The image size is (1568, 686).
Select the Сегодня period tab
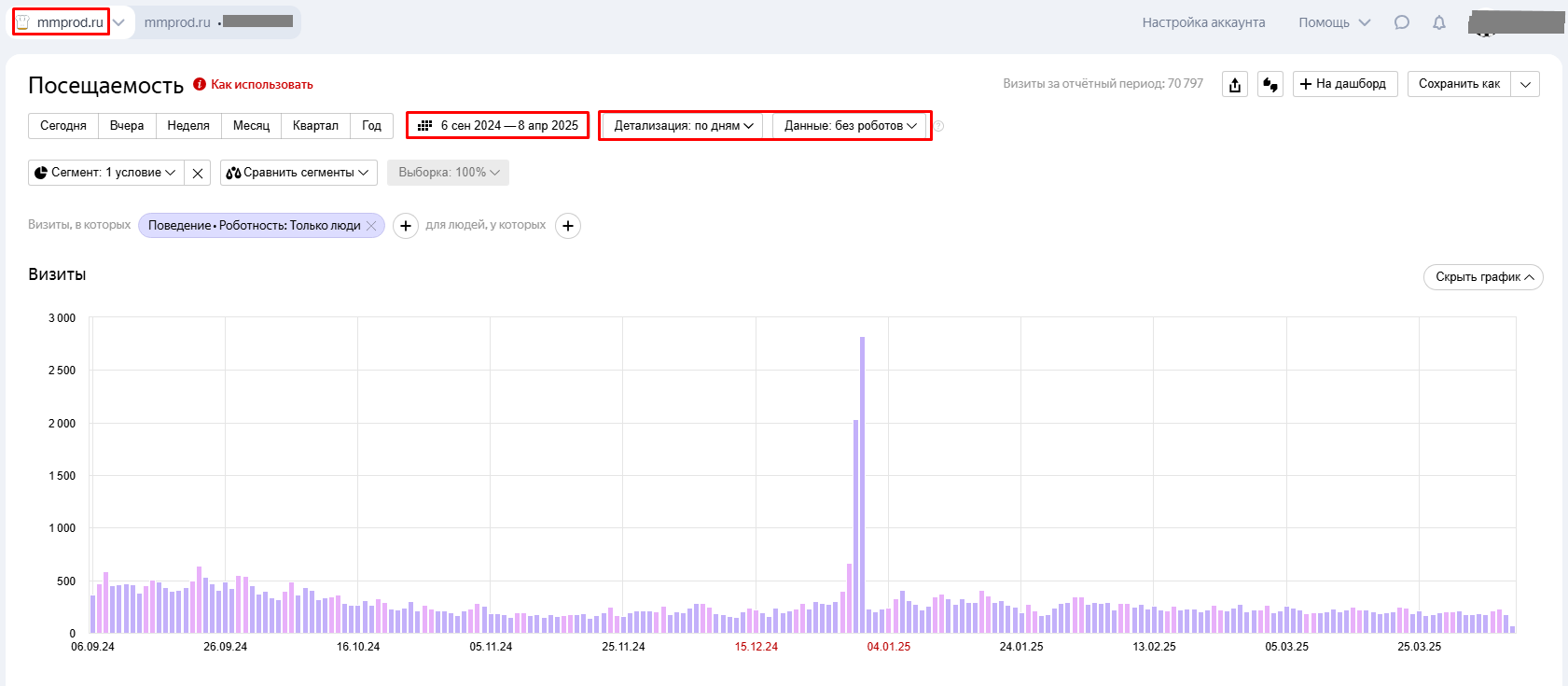tap(63, 125)
